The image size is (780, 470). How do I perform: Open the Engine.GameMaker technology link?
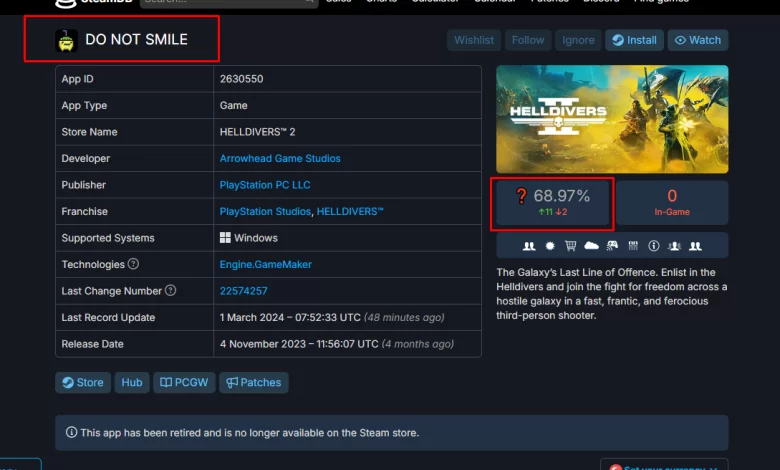[x=266, y=265]
